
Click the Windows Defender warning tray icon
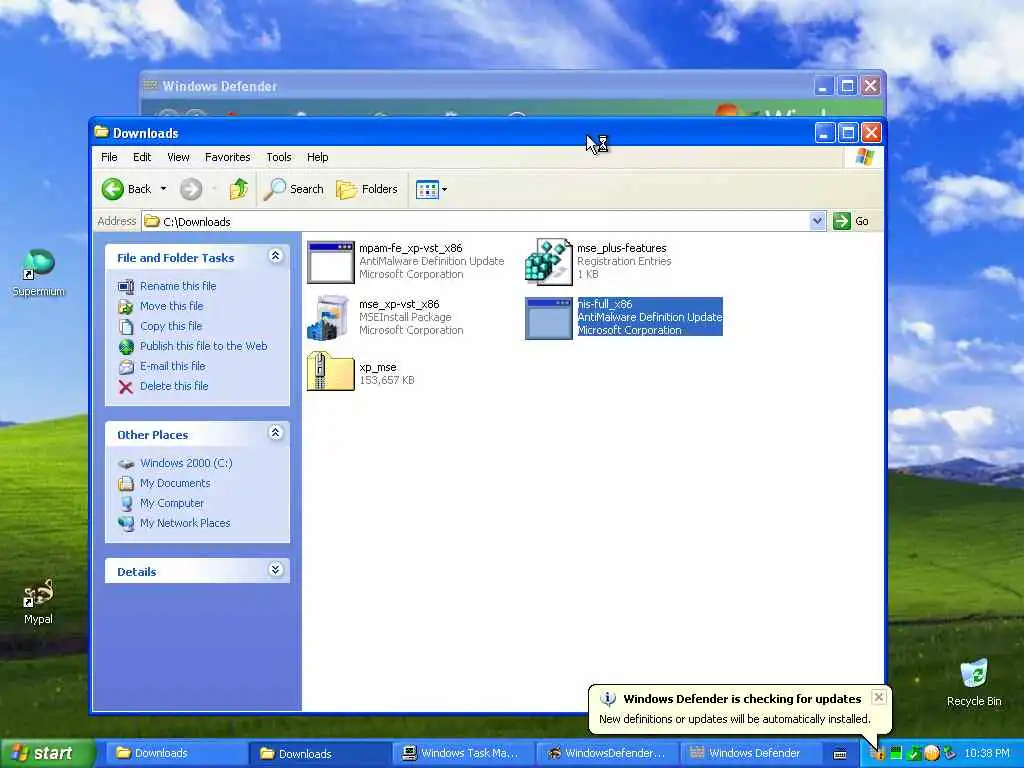click(x=878, y=754)
